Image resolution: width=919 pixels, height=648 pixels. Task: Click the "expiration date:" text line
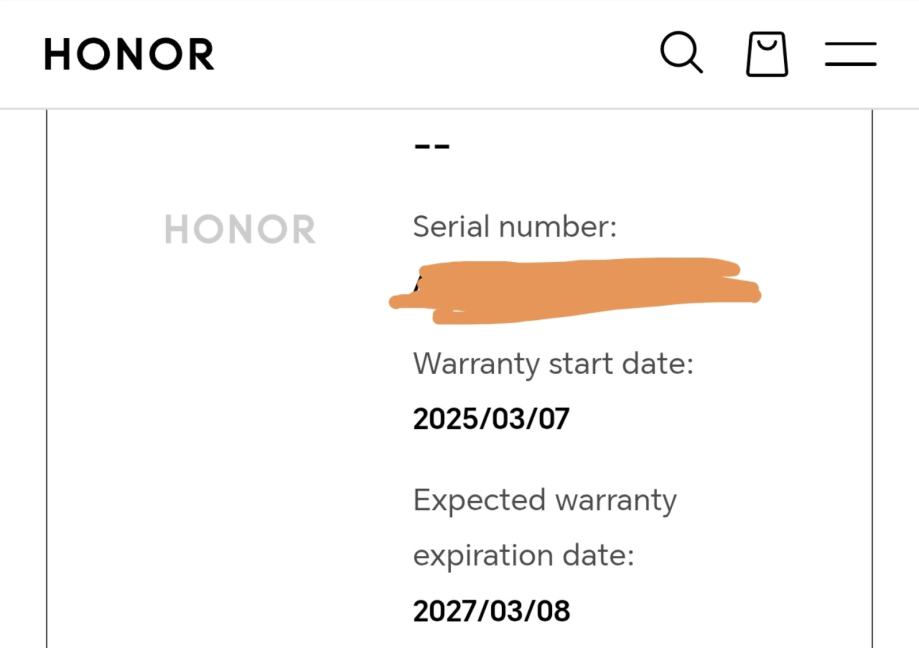pyautogui.click(x=523, y=555)
